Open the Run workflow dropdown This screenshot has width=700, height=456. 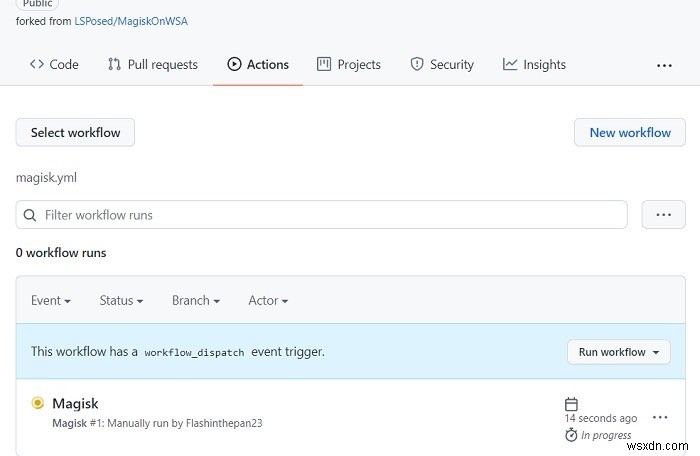coord(619,352)
